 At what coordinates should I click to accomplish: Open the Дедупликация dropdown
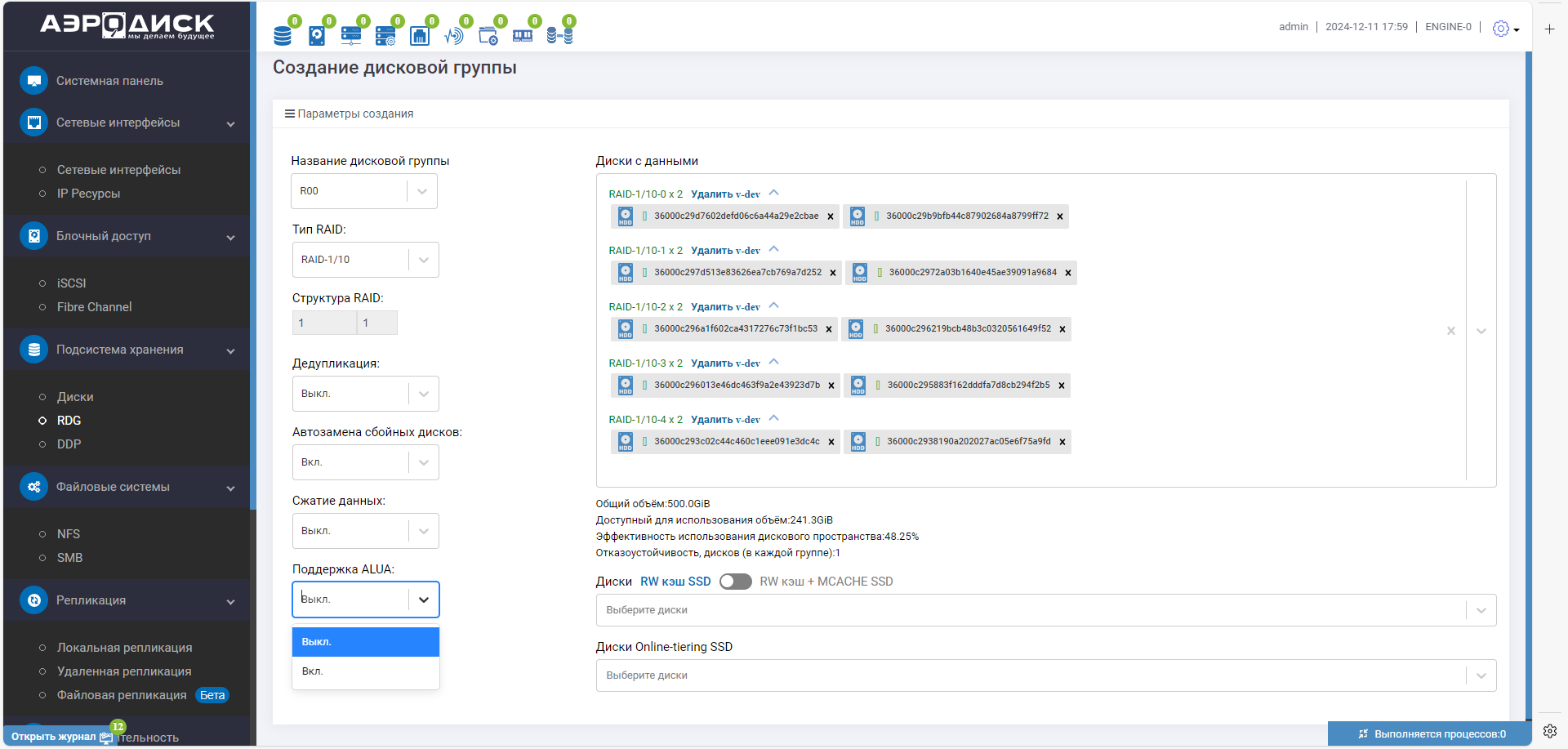pos(365,394)
